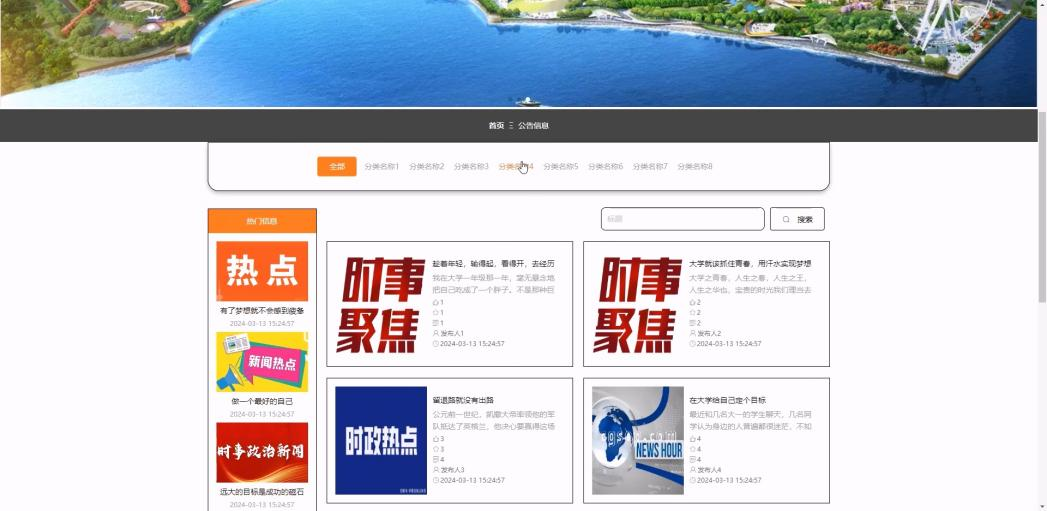Screen dimensions: 1047x511
Task: Filter by 分类名称5 category
Action: coord(561,166)
